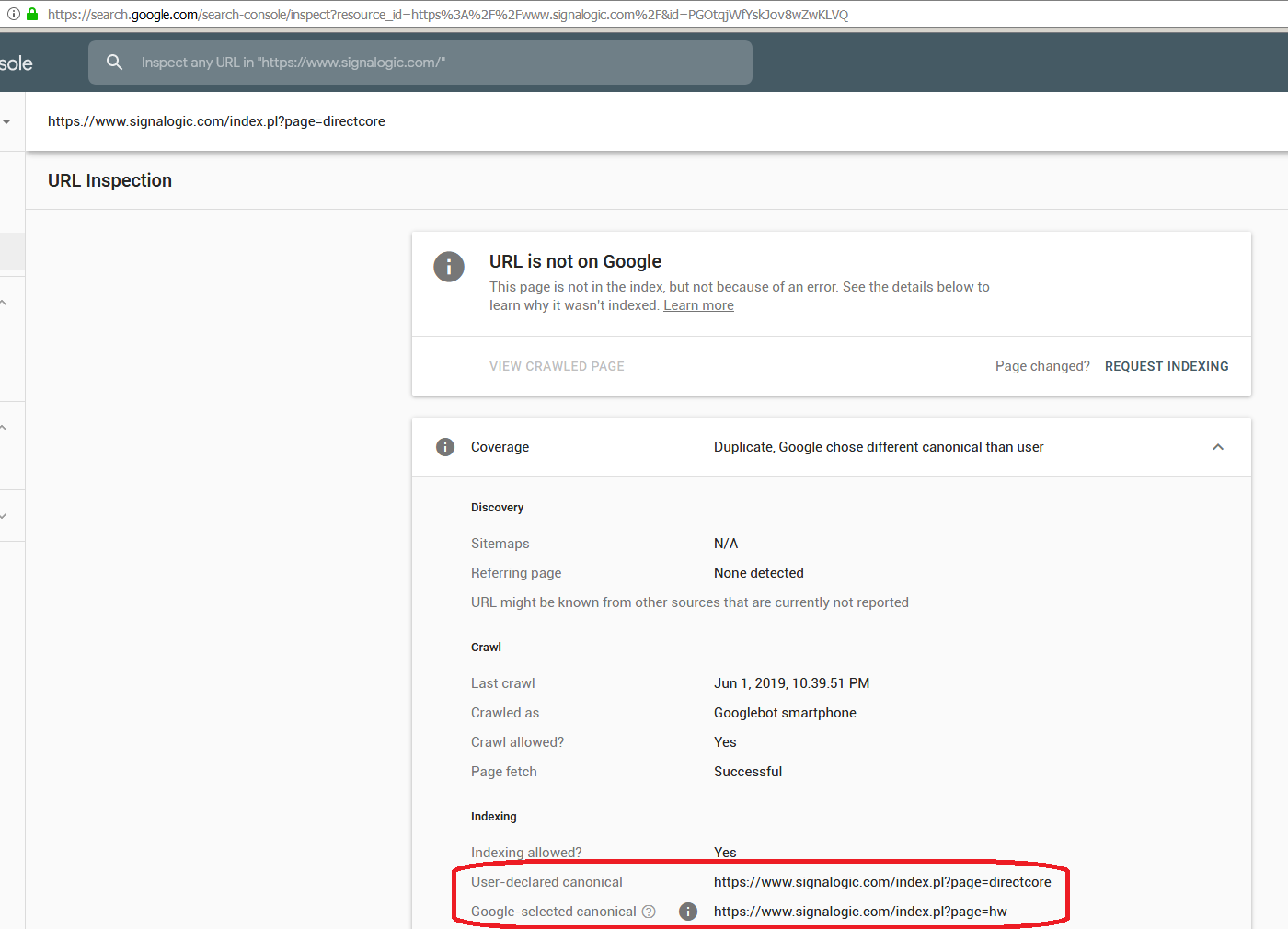This screenshot has height=929, width=1288.
Task: Click the 'Indexing allowed?' label
Action: point(526,853)
